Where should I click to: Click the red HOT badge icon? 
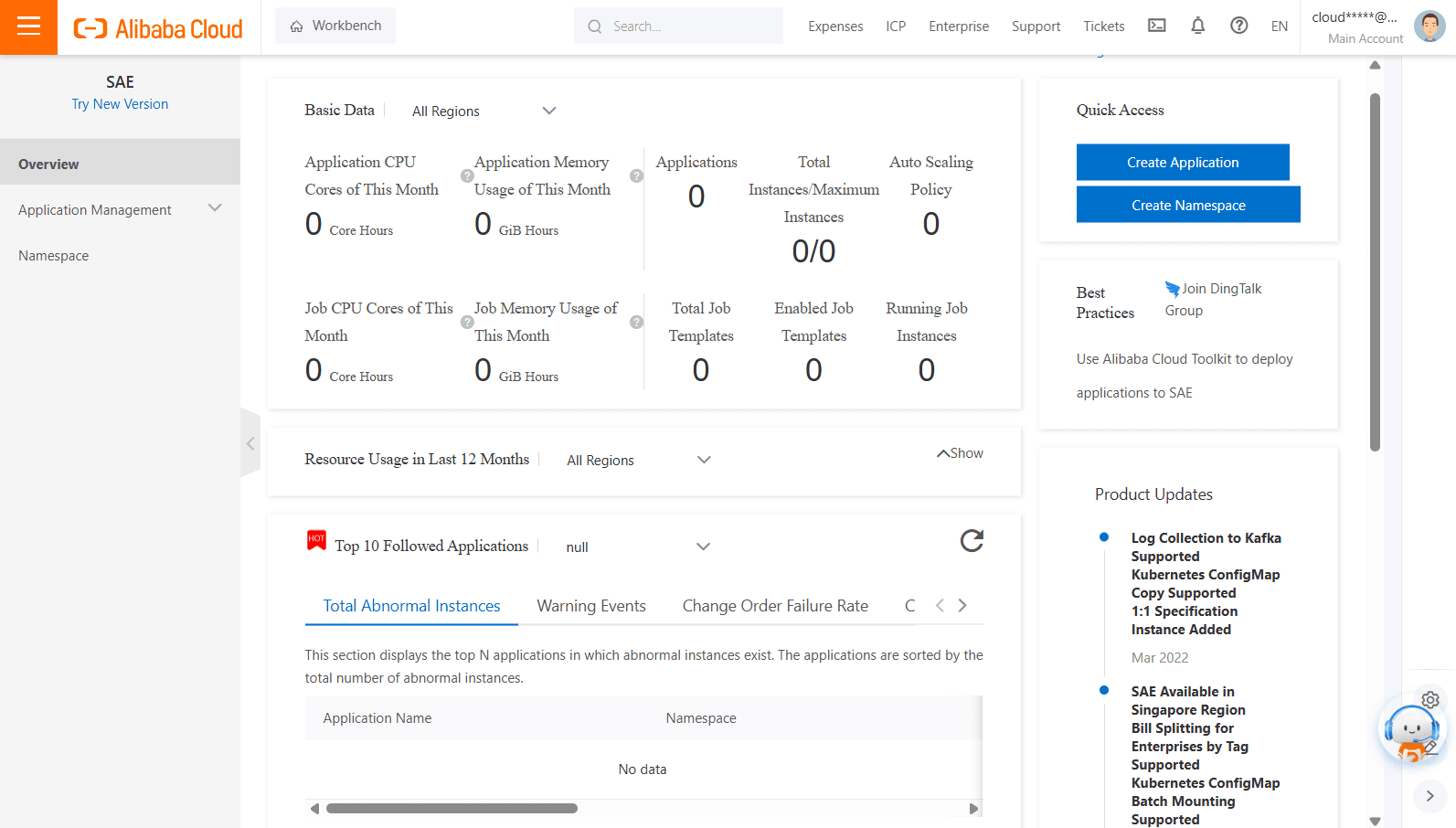[316, 540]
